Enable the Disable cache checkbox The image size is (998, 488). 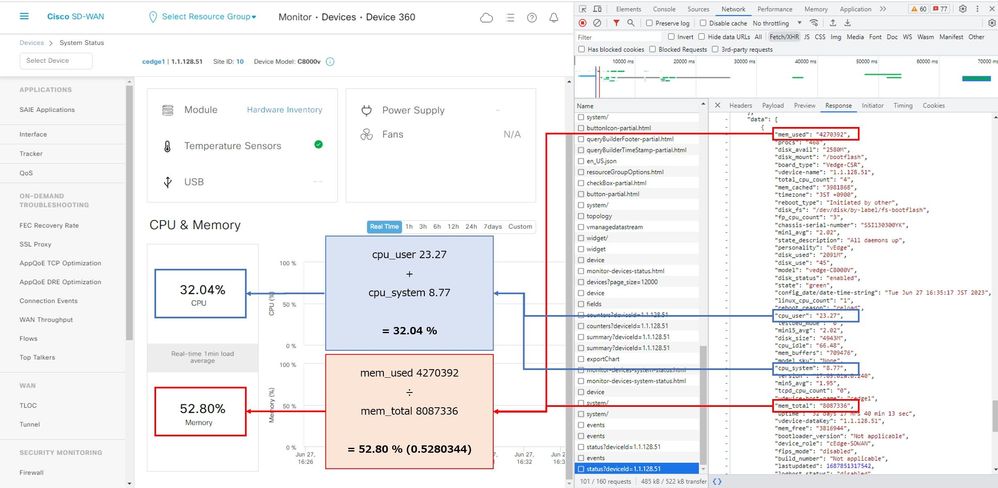(x=703, y=23)
